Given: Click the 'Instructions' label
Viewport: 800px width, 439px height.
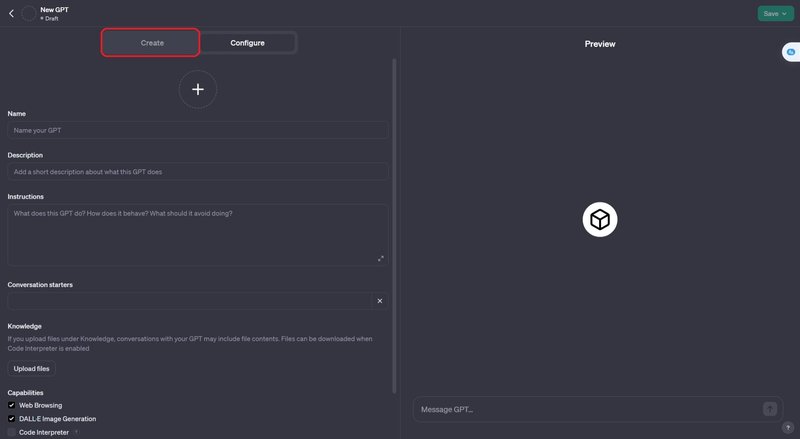Looking at the screenshot, I should (26, 197).
